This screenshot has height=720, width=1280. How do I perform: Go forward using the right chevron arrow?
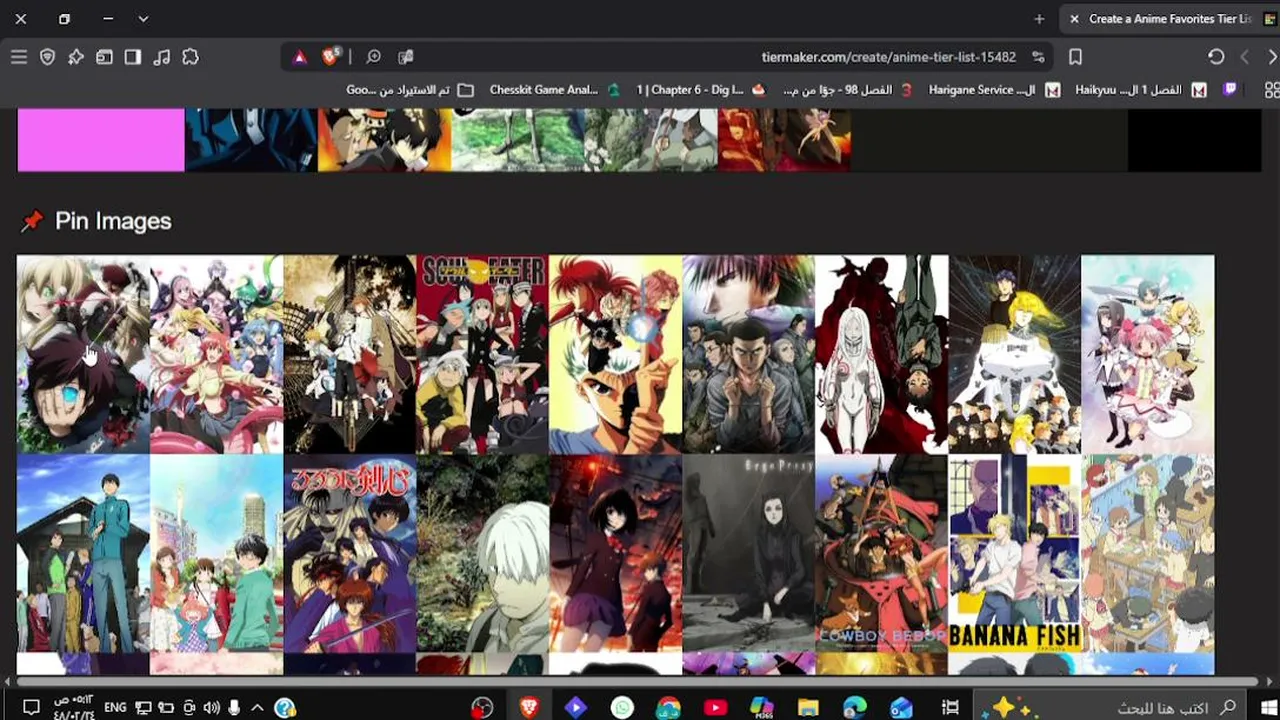click(1272, 57)
